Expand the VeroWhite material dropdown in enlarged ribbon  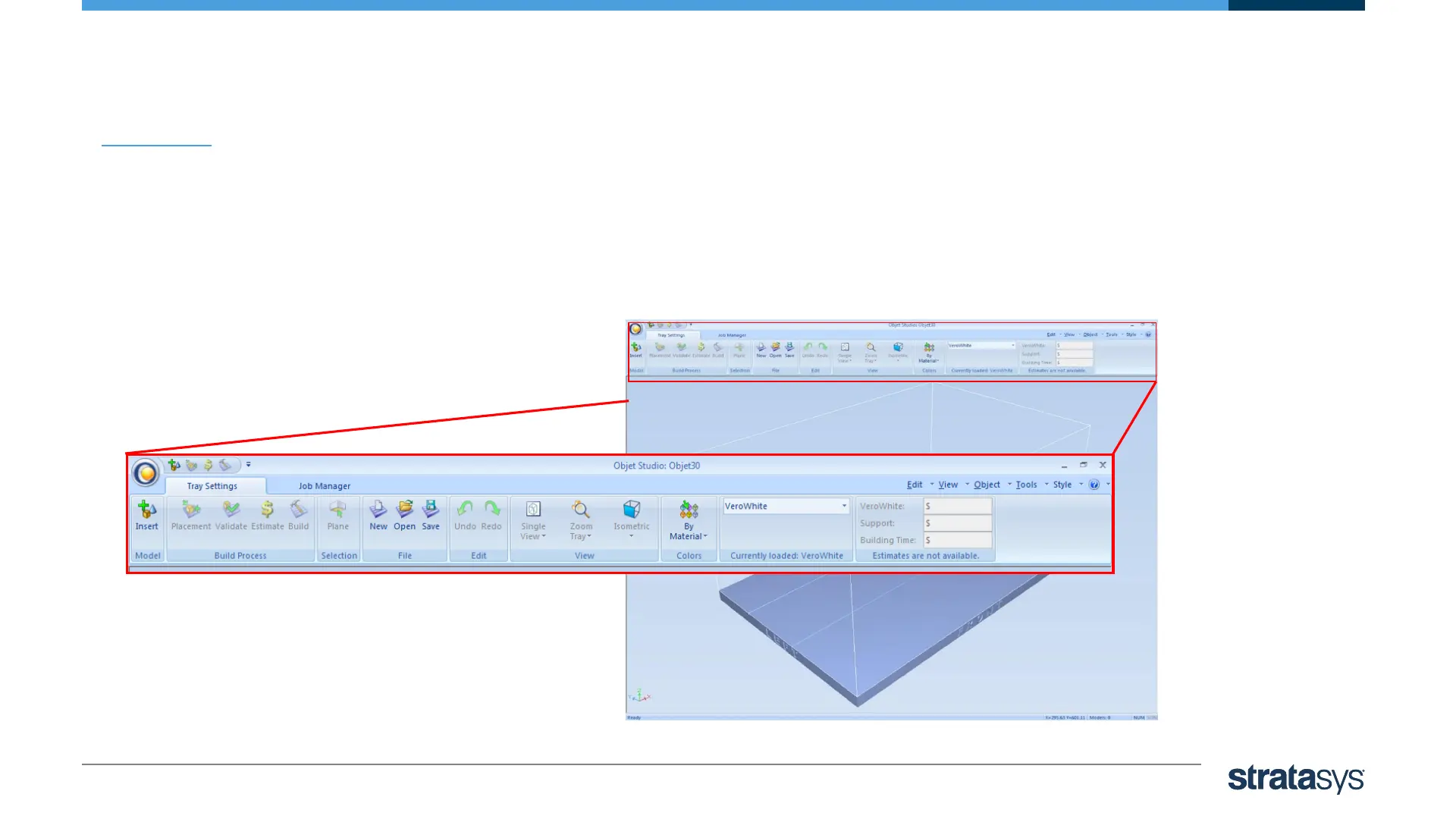coord(844,507)
